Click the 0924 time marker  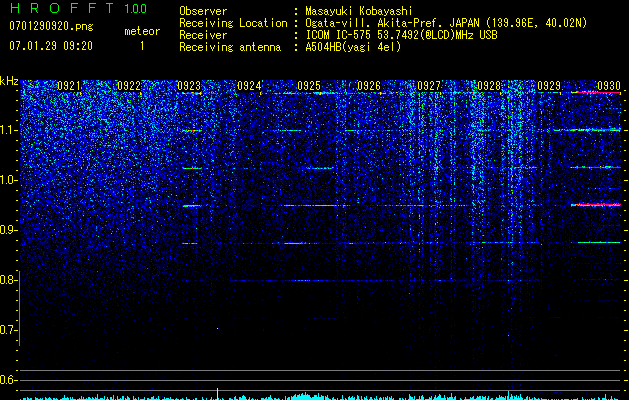point(249,86)
